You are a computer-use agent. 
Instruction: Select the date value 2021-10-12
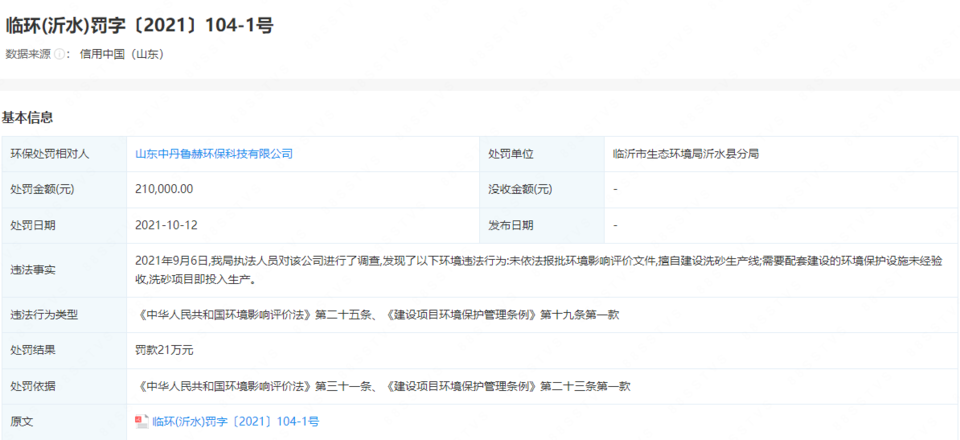pyautogui.click(x=167, y=225)
